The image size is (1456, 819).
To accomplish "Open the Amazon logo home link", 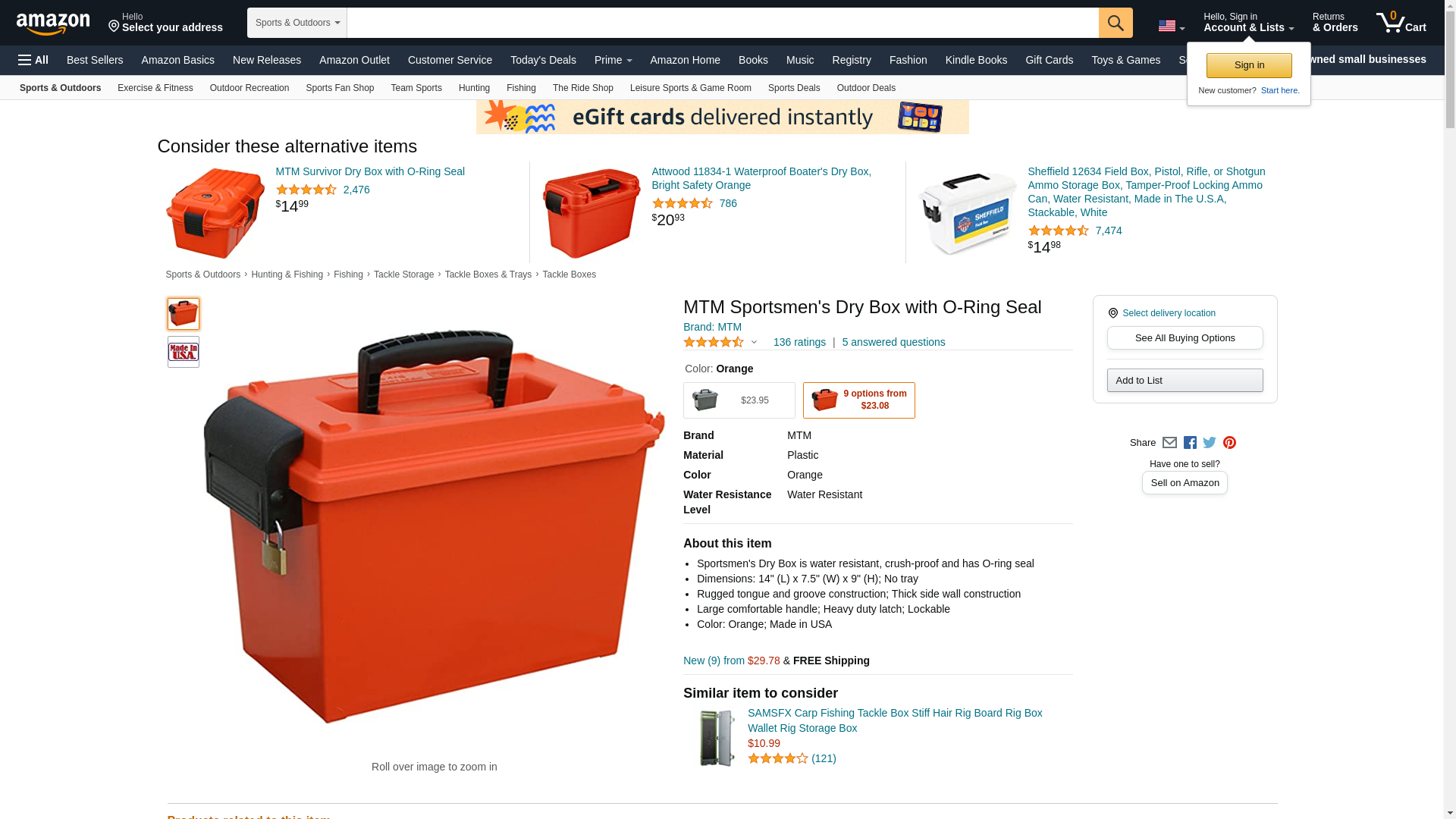I will [x=53, y=24].
